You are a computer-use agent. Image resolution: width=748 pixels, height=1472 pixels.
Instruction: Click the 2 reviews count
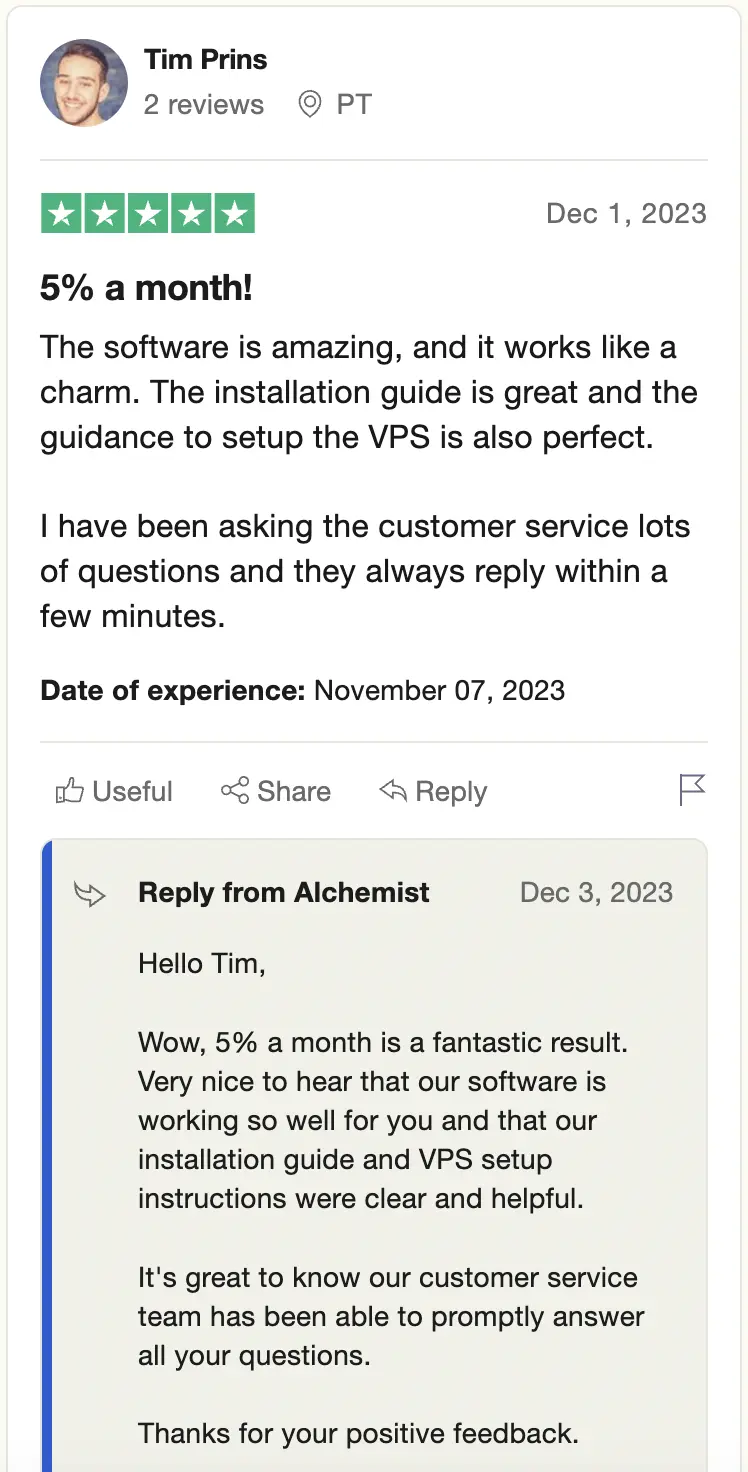[x=203, y=105]
